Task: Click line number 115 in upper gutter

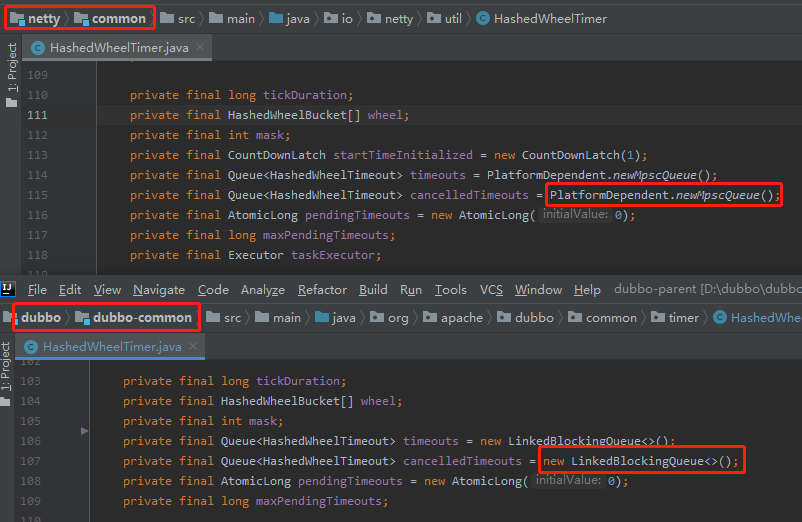Action: (37, 195)
